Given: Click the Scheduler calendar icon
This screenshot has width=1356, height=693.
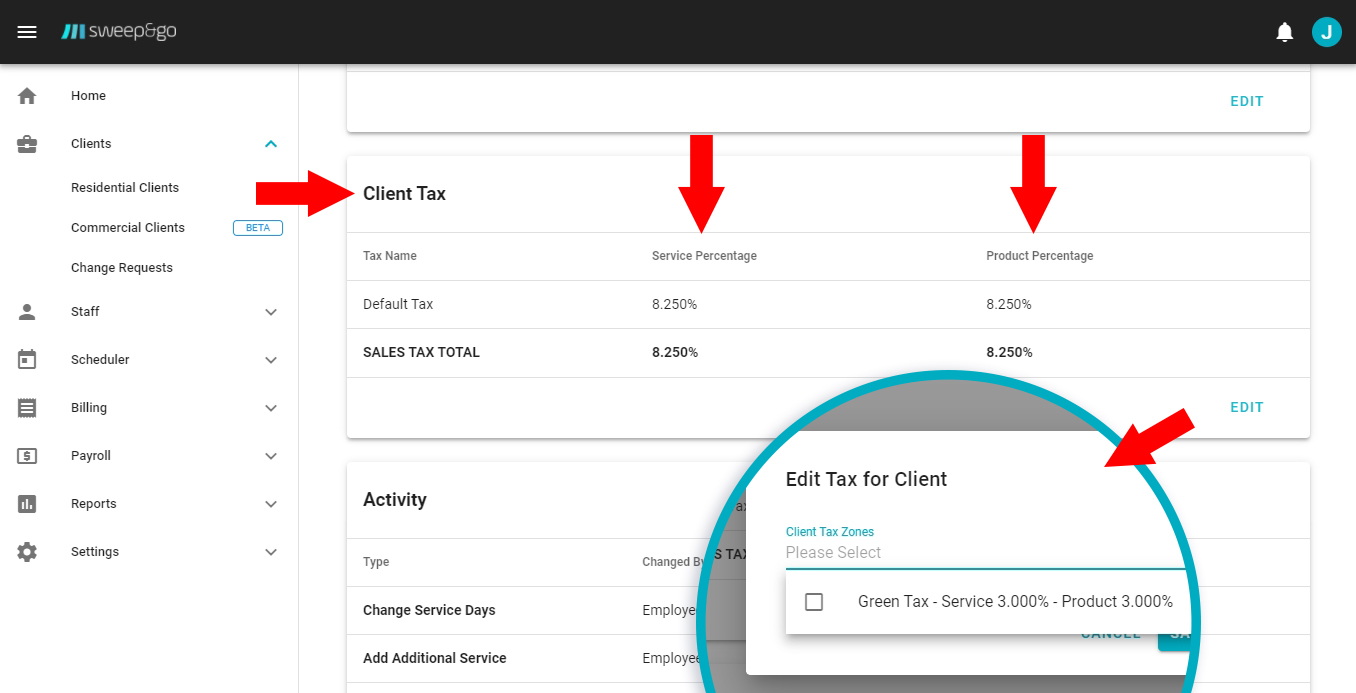Looking at the screenshot, I should [27, 360].
